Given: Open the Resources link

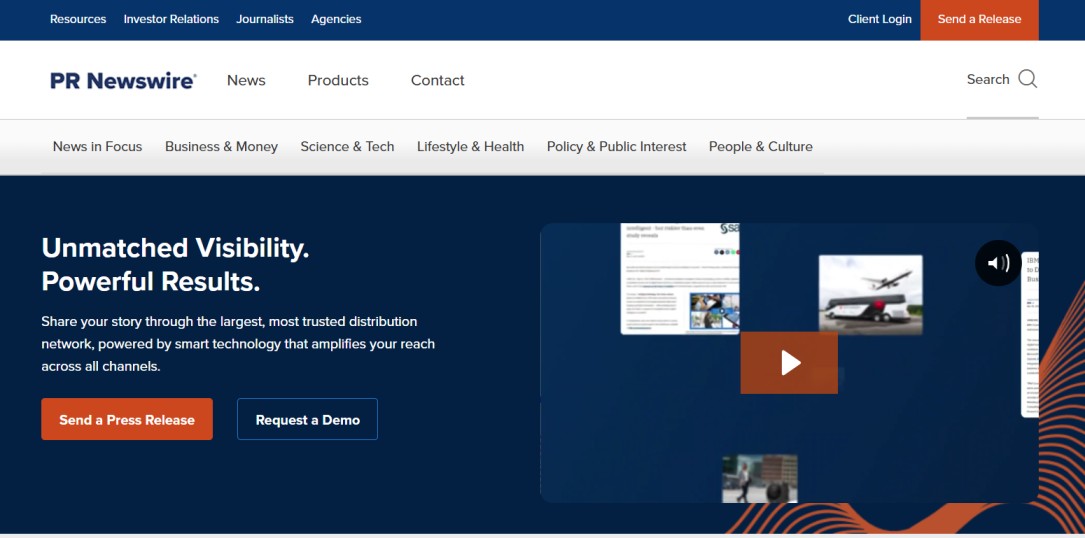Looking at the screenshot, I should pos(78,19).
